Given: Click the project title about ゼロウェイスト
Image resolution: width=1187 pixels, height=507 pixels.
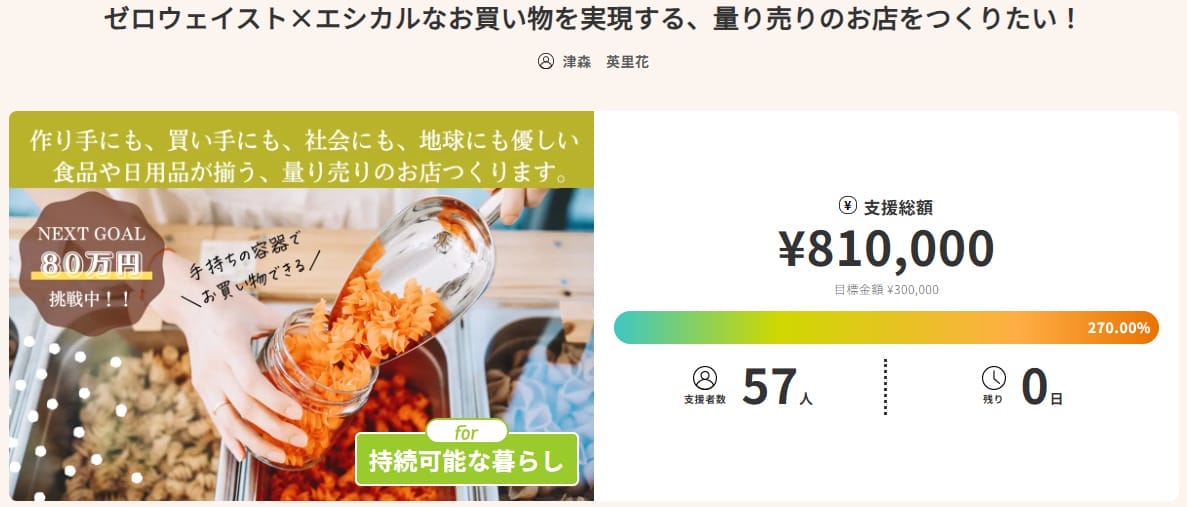Looking at the screenshot, I should coord(593,19).
